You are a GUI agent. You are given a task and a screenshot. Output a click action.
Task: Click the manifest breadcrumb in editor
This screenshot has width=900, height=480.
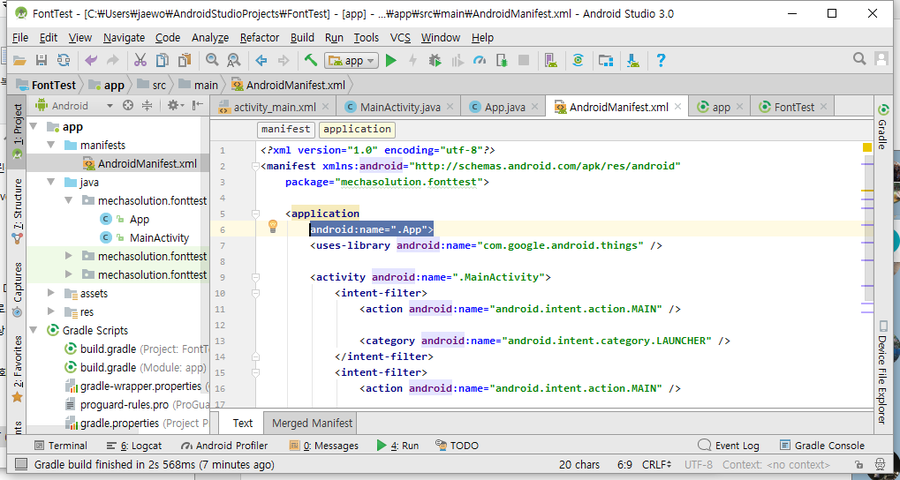286,129
